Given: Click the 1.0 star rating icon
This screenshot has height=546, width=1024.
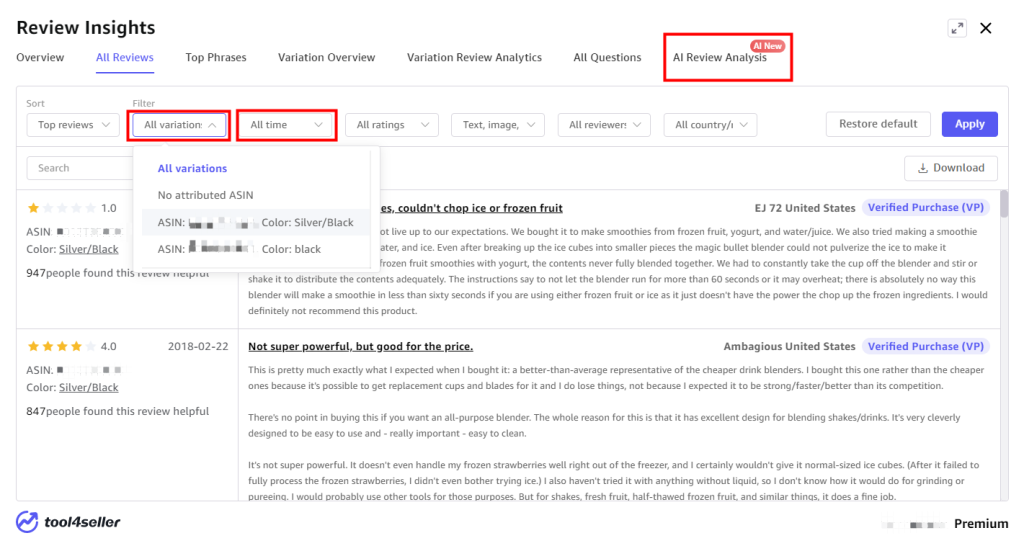Looking at the screenshot, I should coord(33,208).
